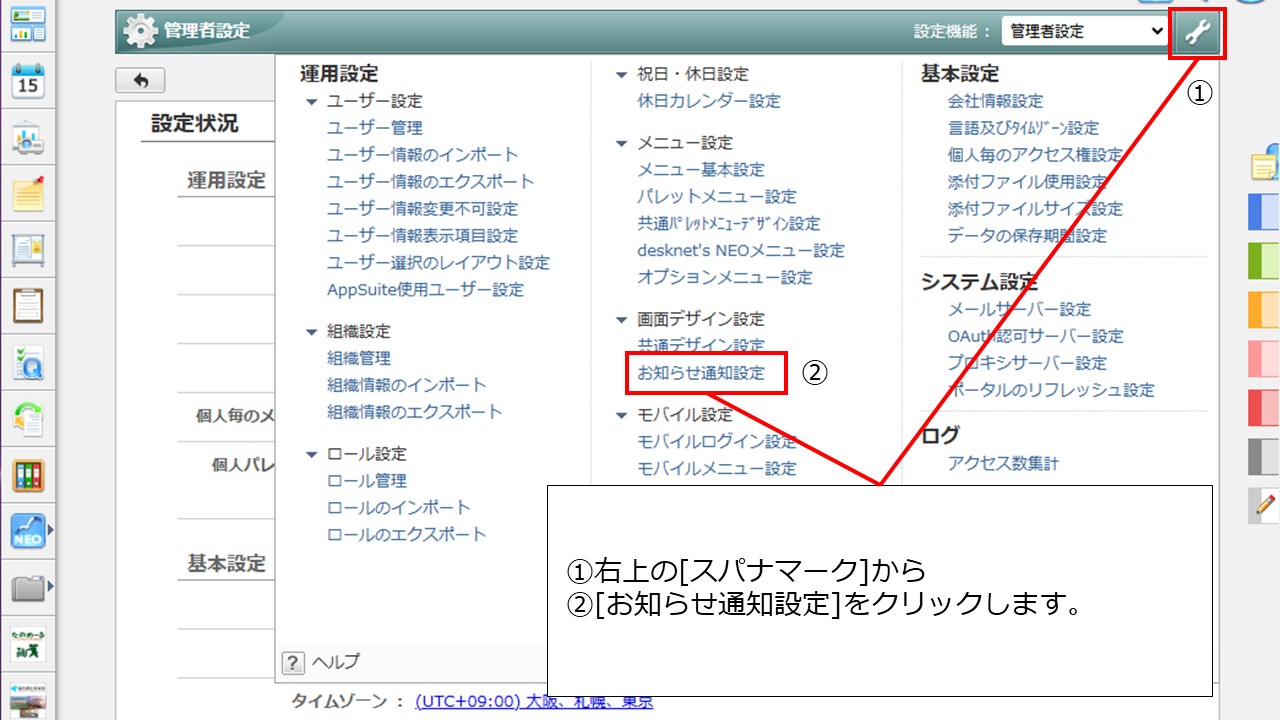Open the portal icon in the sidebar
The height and width of the screenshot is (720, 1280).
coord(28,23)
